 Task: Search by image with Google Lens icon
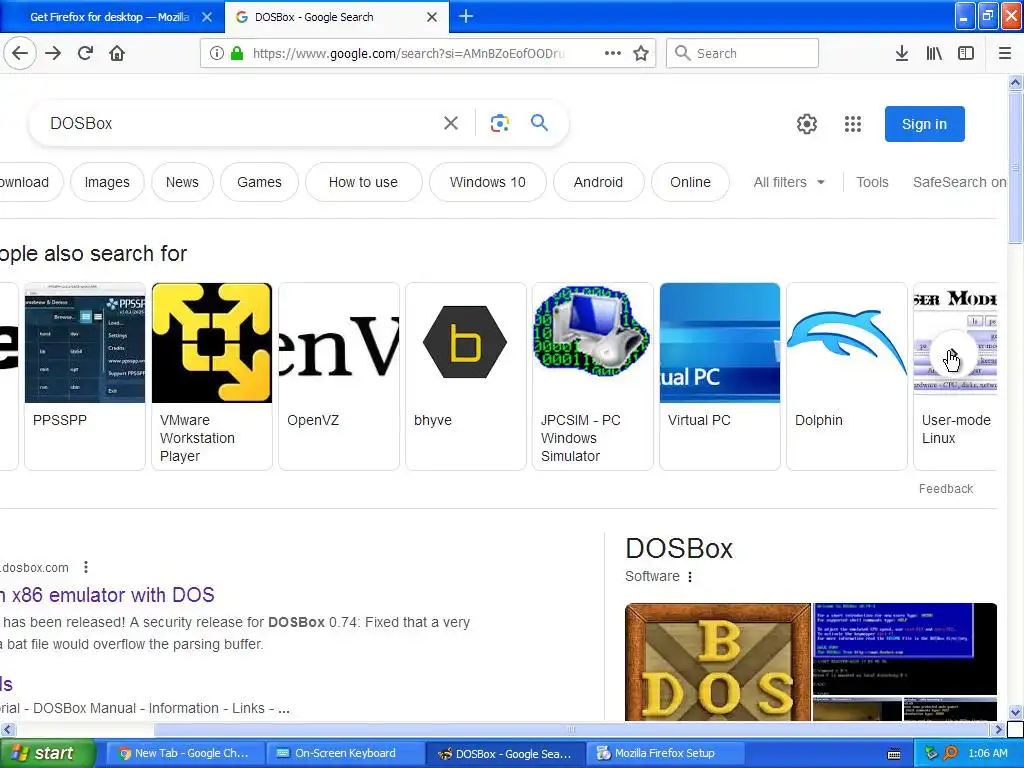tap(500, 123)
